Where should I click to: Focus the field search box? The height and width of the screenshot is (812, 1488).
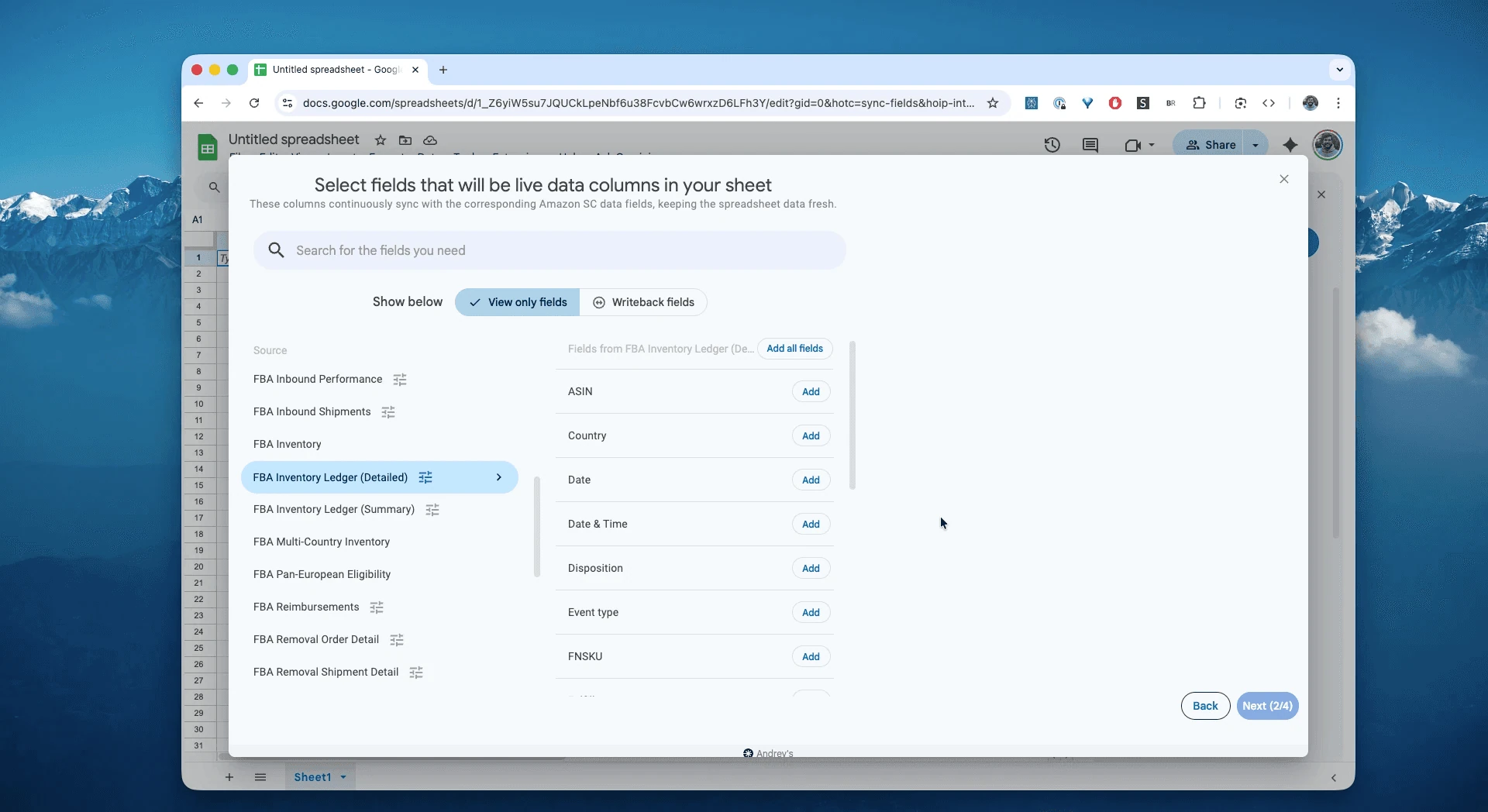coord(549,250)
